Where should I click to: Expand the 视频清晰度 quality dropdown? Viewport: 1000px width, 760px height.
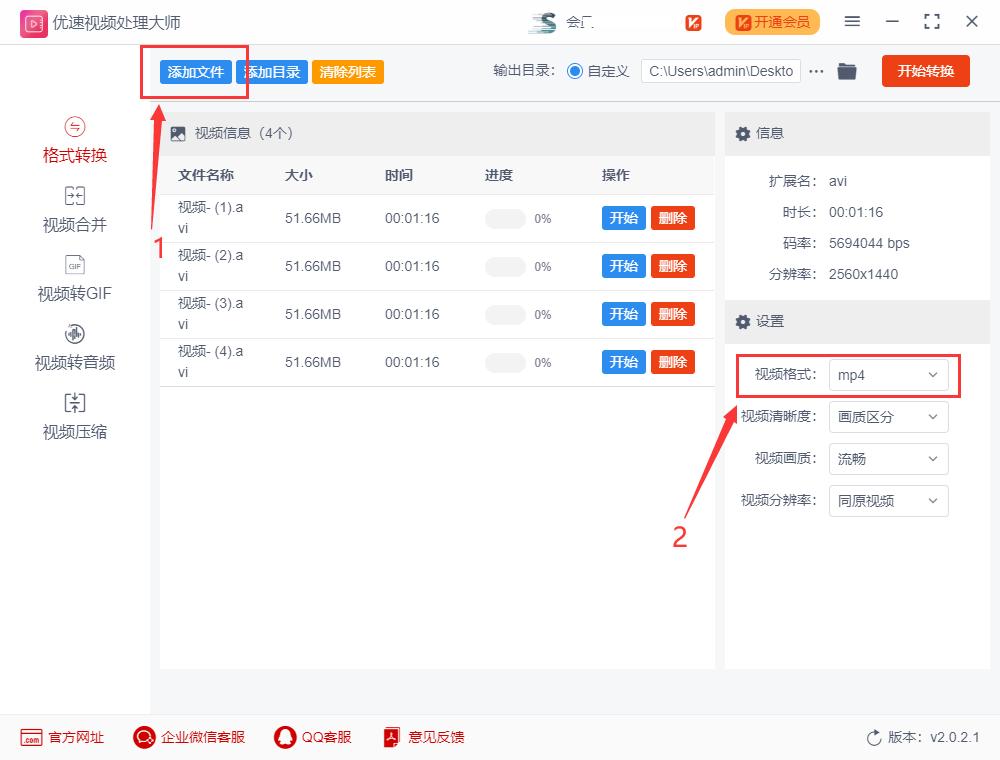[x=888, y=417]
